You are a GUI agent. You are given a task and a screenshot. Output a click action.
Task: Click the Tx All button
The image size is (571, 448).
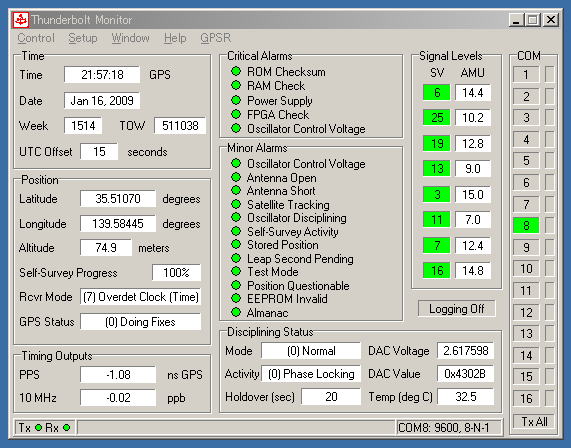coord(534,421)
